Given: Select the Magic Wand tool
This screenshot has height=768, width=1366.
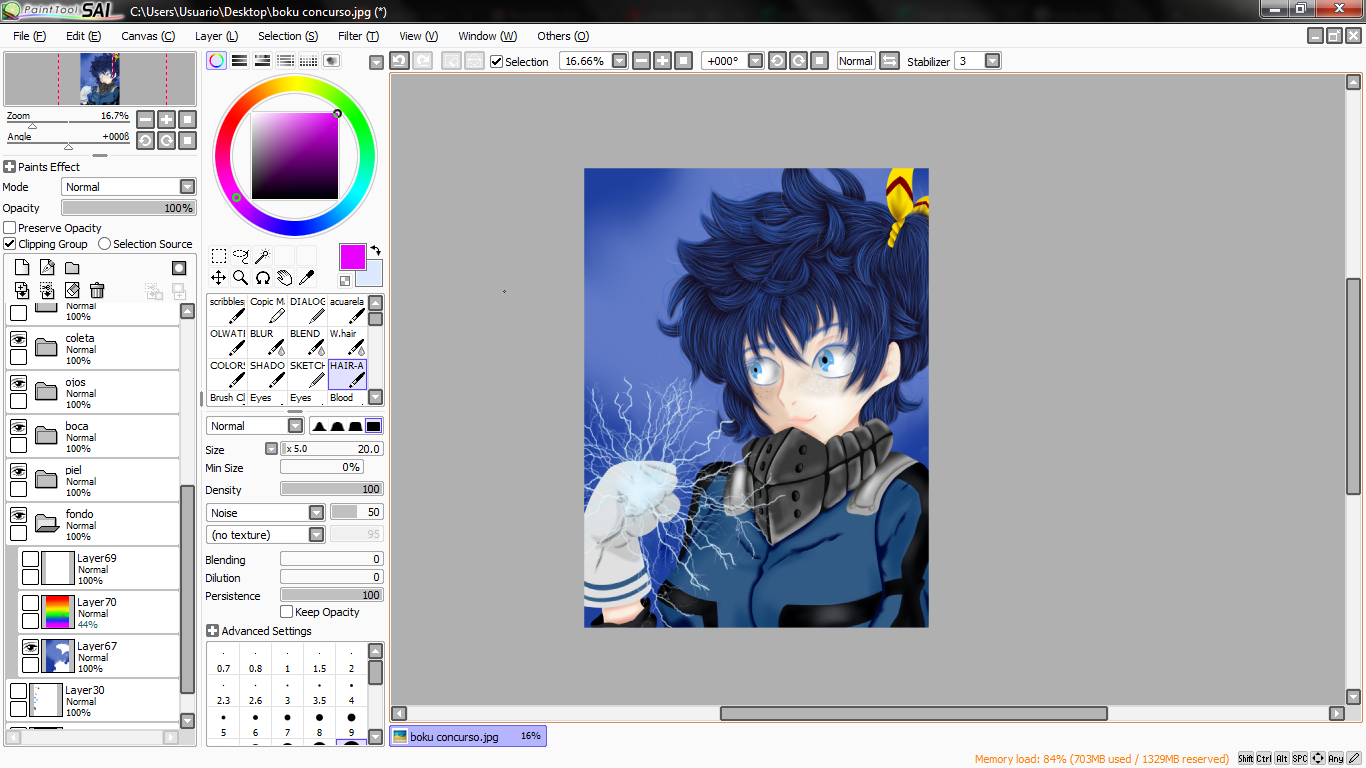Looking at the screenshot, I should pyautogui.click(x=263, y=256).
